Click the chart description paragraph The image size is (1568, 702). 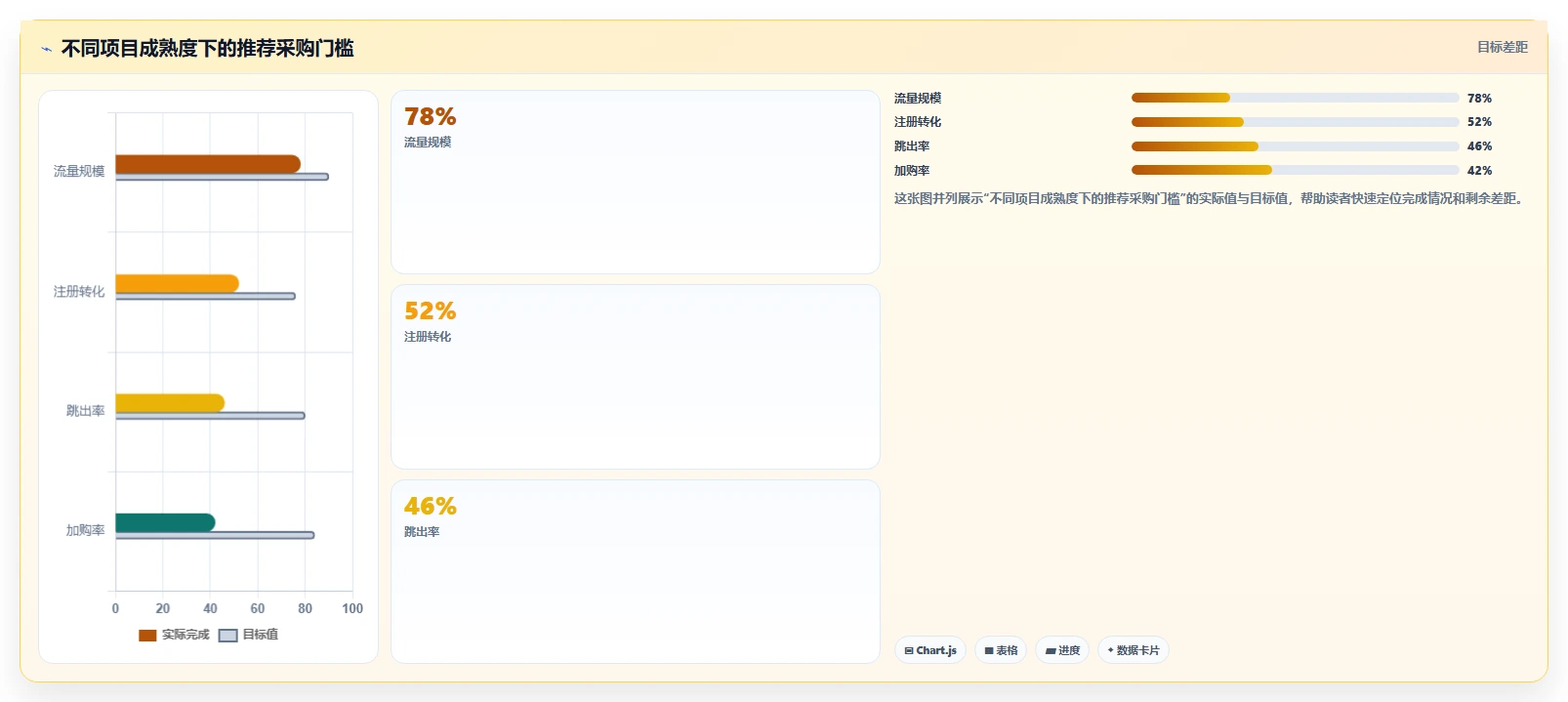coord(1211,198)
